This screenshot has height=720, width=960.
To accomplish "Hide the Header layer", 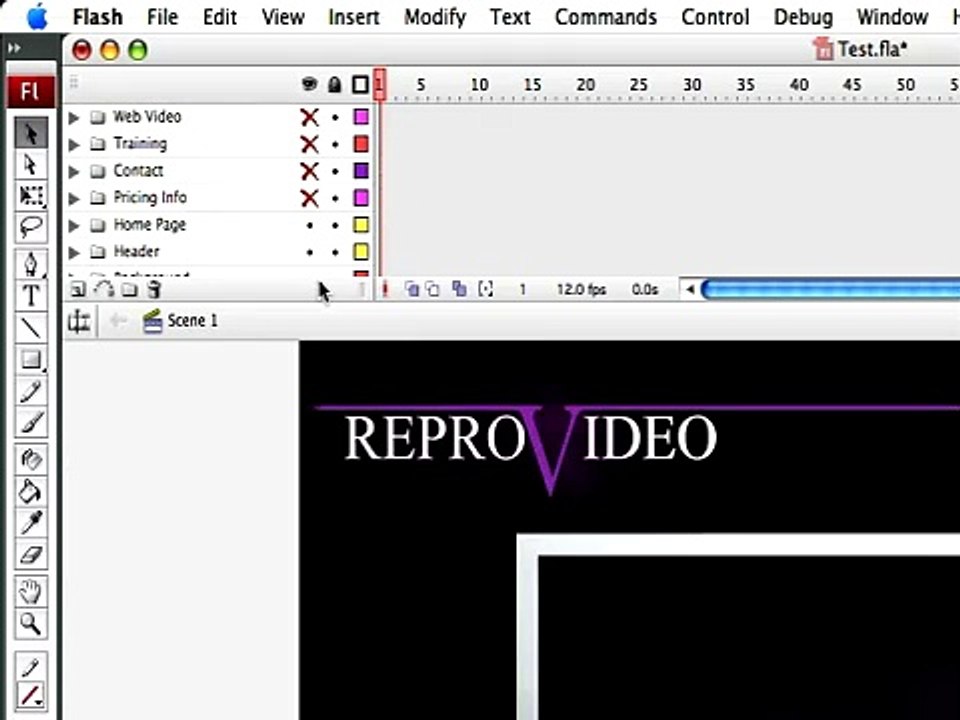I will (310, 252).
